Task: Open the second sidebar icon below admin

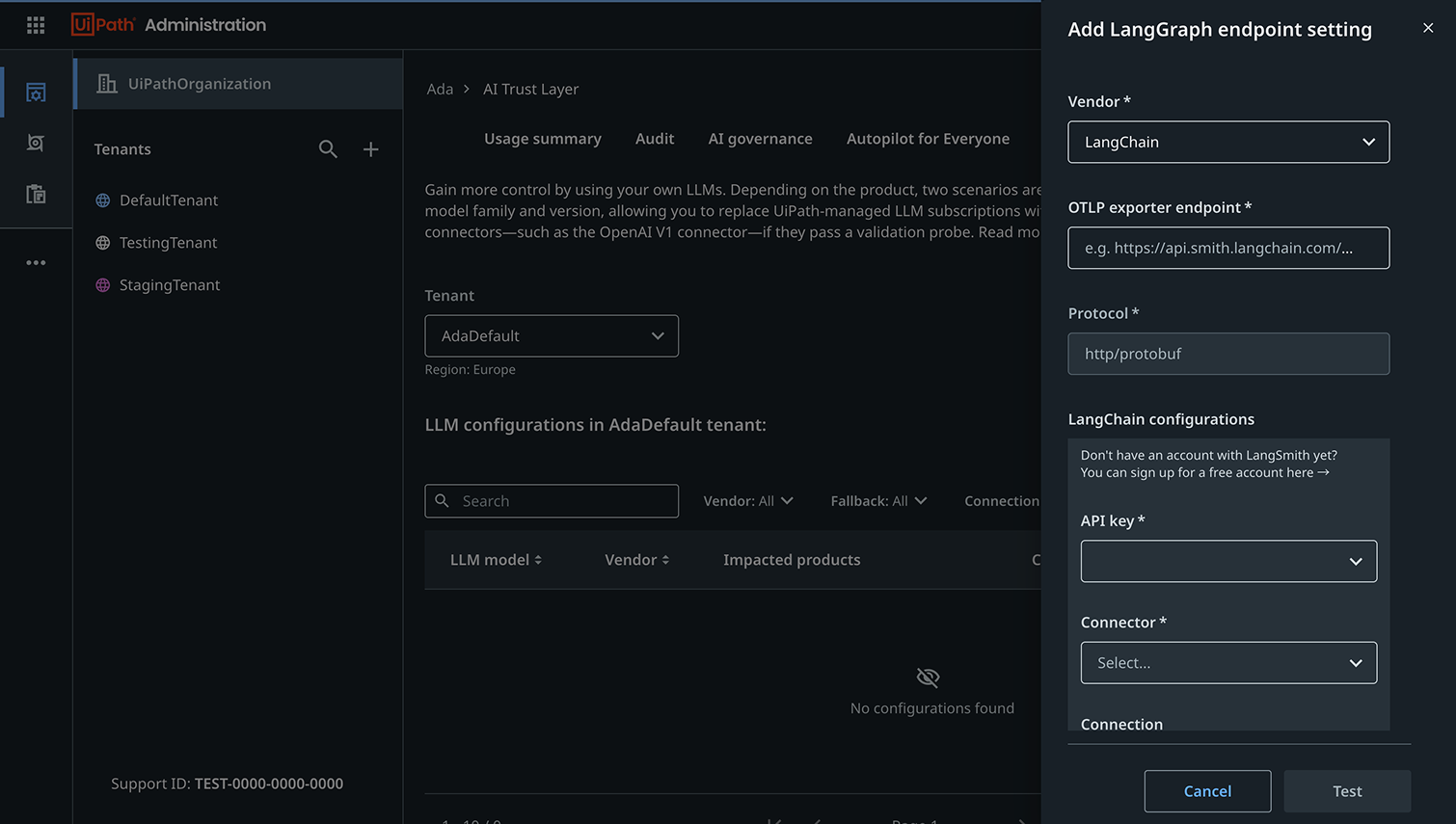Action: 36,143
